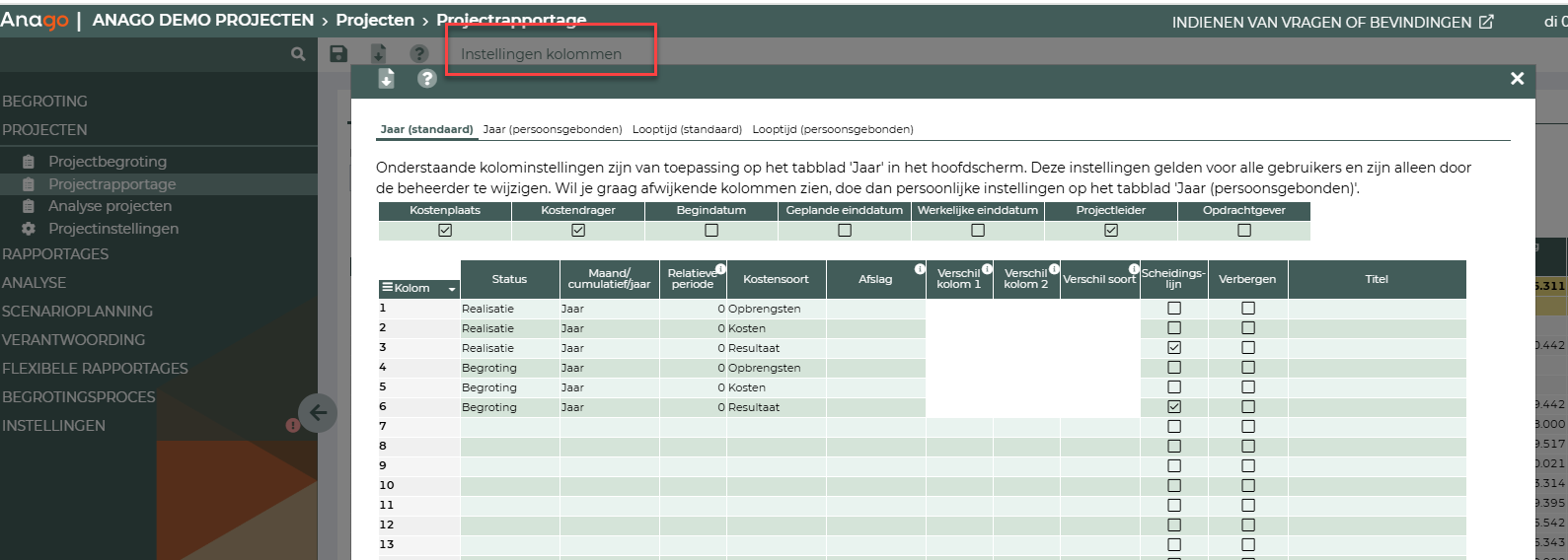Open Projectbegroting in sidebar
Viewport: 1568px width, 560px height.
pos(108,162)
